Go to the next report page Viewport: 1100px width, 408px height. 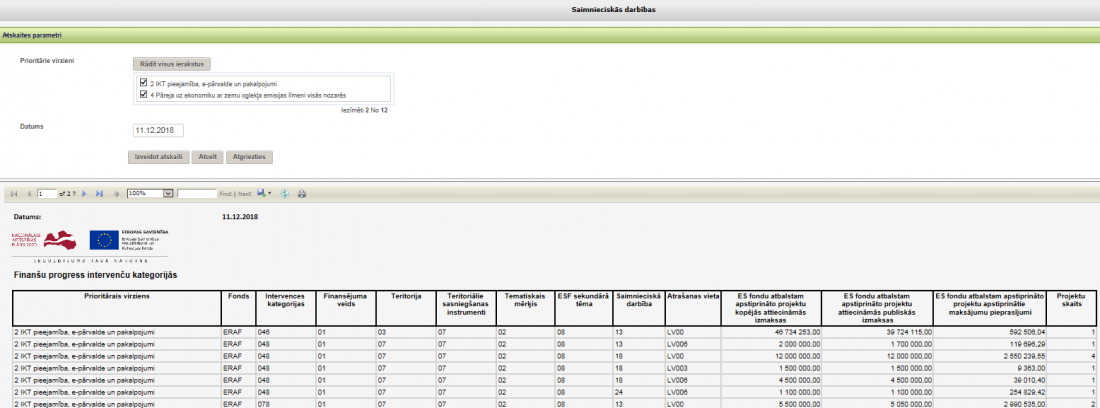(x=85, y=193)
